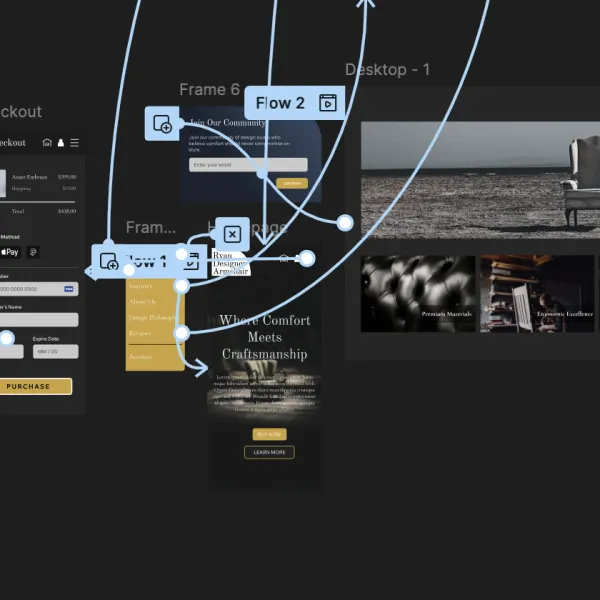
Task: Open the hamburger menu in Checkout header
Action: pos(75,143)
